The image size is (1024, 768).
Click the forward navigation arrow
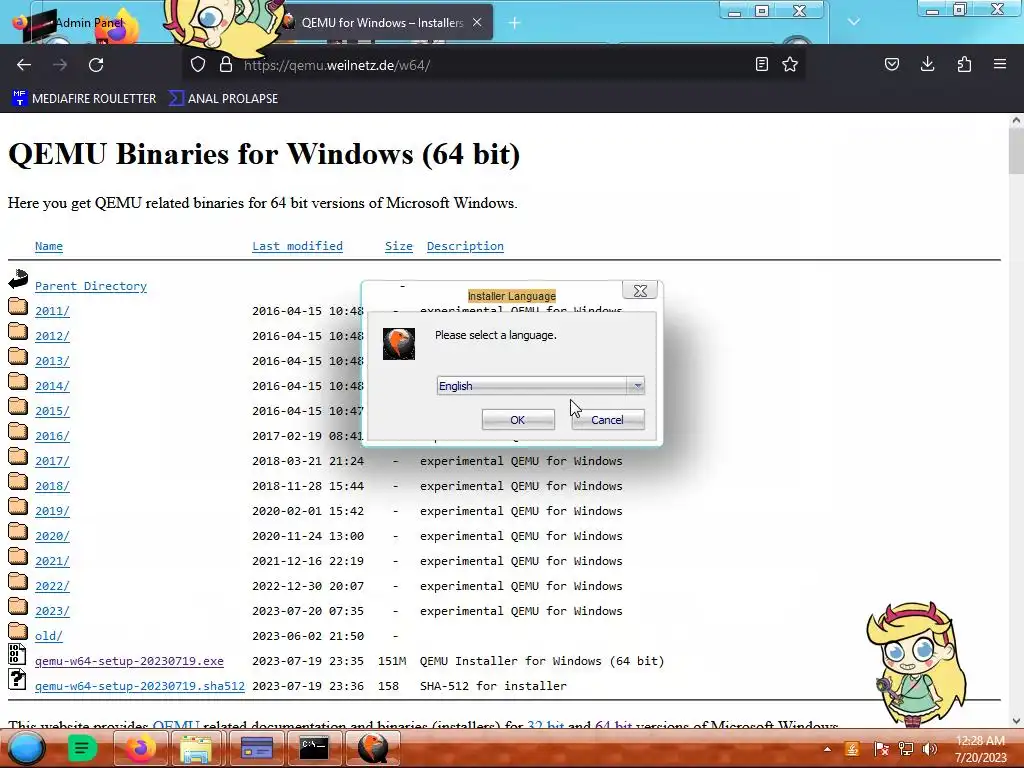[x=60, y=65]
